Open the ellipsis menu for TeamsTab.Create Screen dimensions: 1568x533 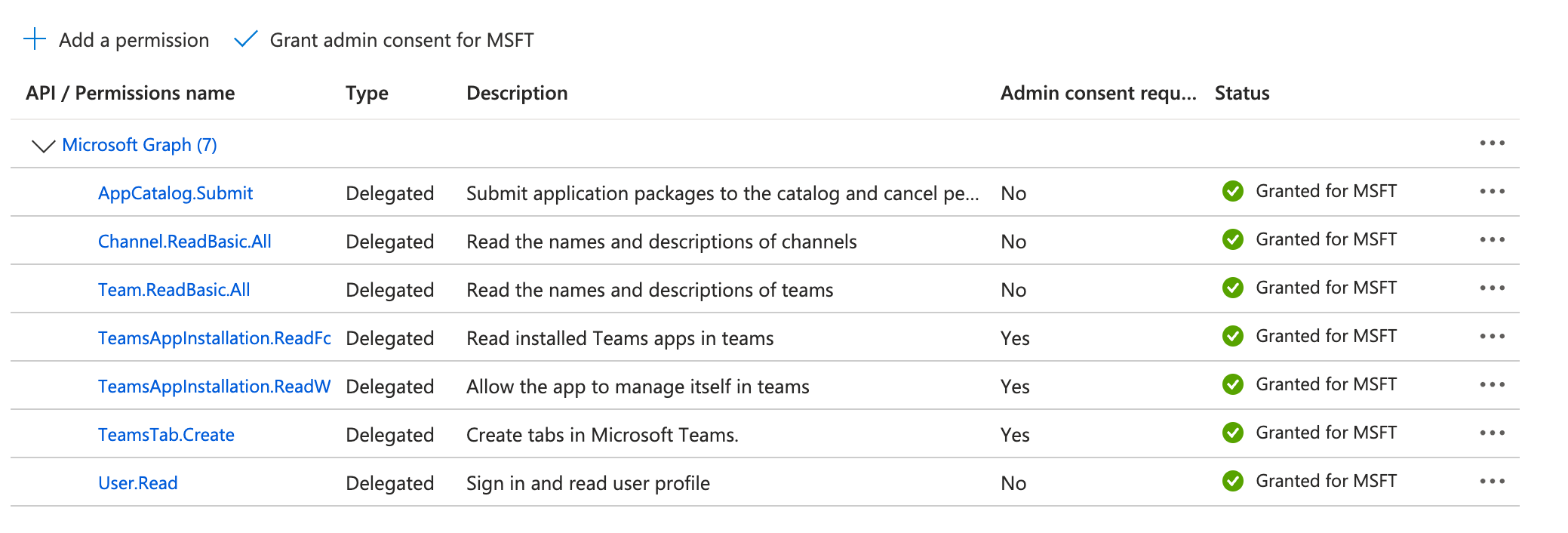tap(1492, 433)
